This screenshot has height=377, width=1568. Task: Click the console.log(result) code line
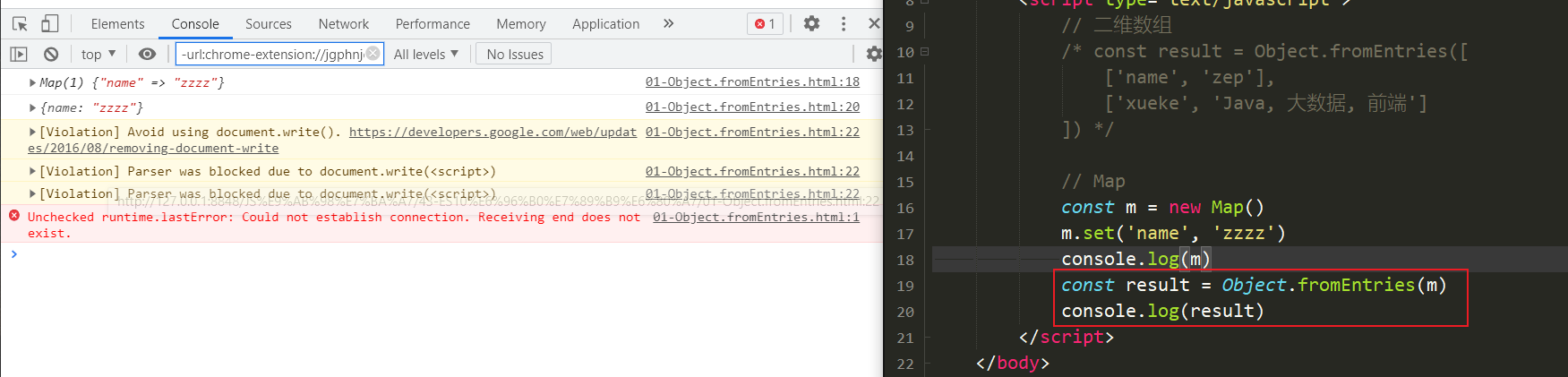pyautogui.click(x=1162, y=312)
